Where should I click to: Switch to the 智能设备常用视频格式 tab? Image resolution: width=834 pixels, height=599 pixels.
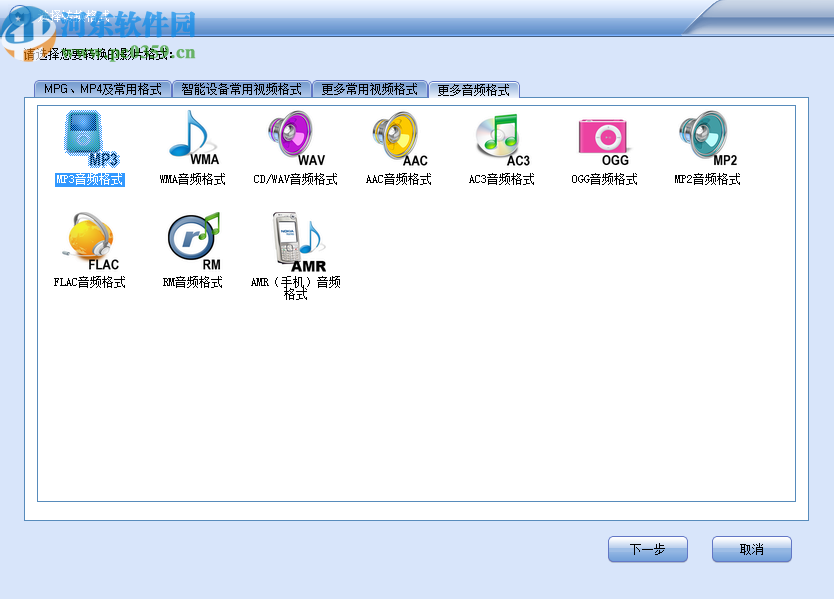[x=240, y=88]
